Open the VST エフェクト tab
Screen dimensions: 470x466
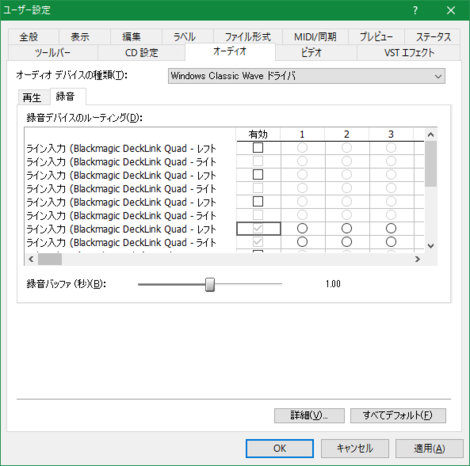point(409,53)
